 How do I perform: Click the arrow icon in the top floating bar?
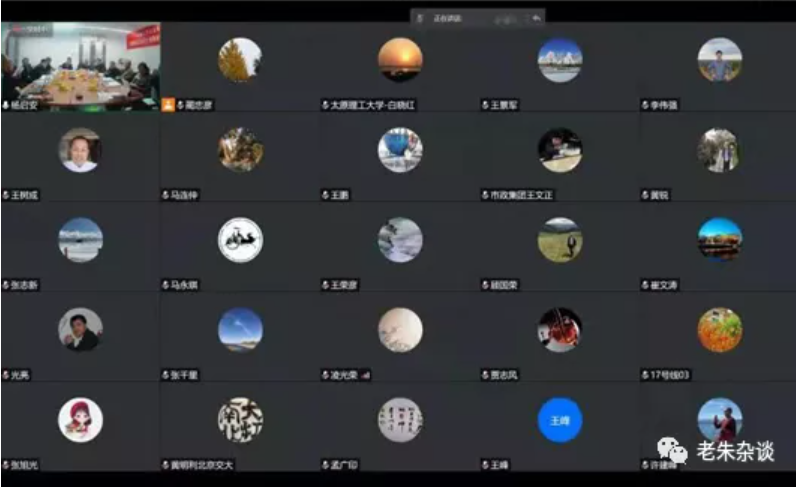(x=536, y=17)
